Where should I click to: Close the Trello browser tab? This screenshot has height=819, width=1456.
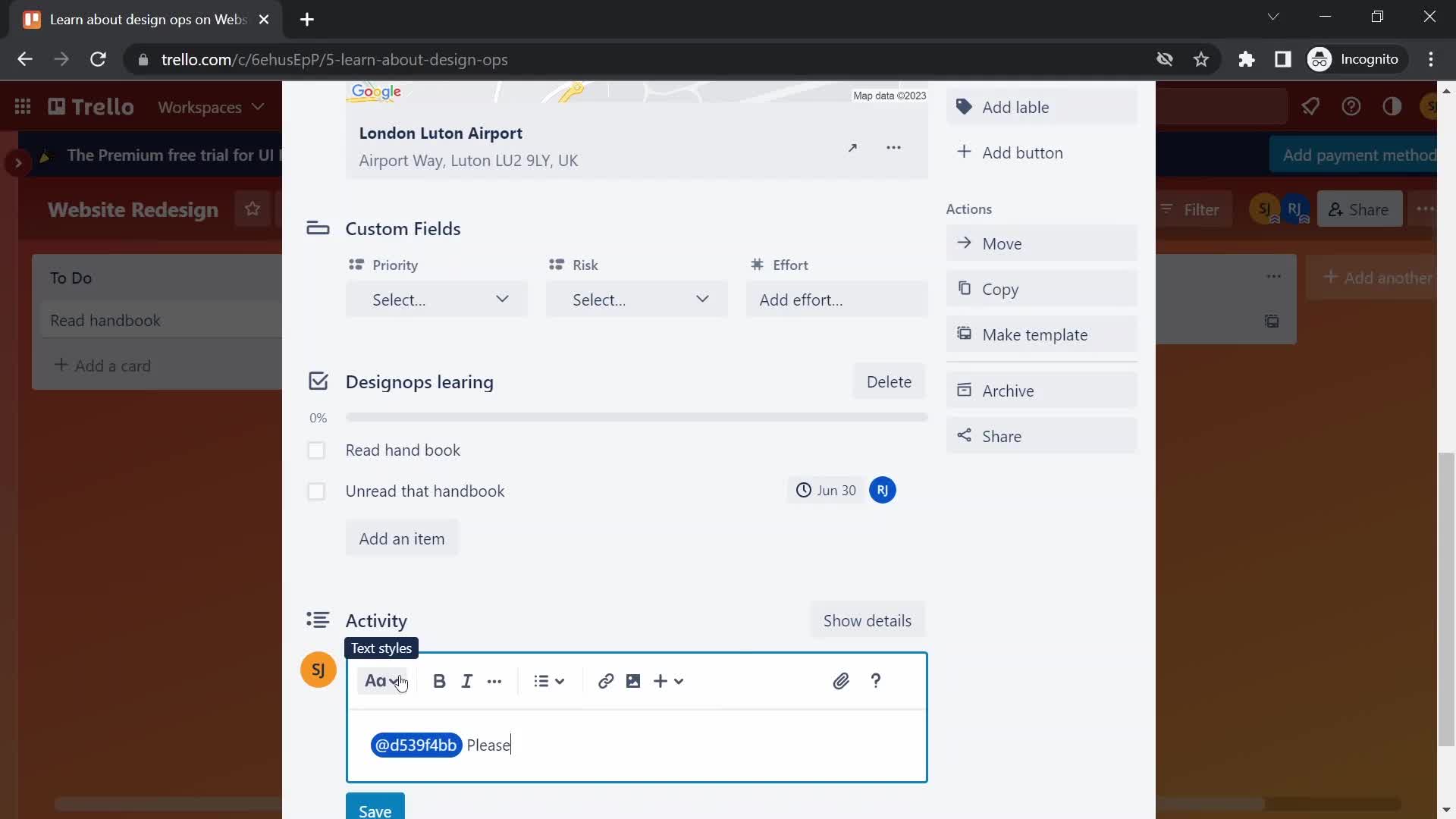pyautogui.click(x=264, y=20)
